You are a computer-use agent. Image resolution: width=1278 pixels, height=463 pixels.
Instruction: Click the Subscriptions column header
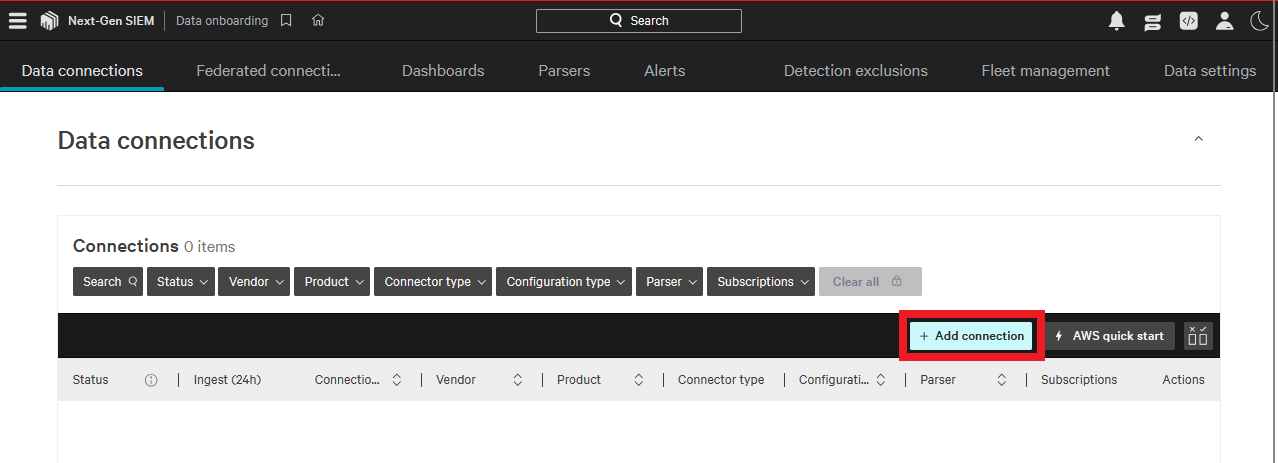coord(1079,380)
